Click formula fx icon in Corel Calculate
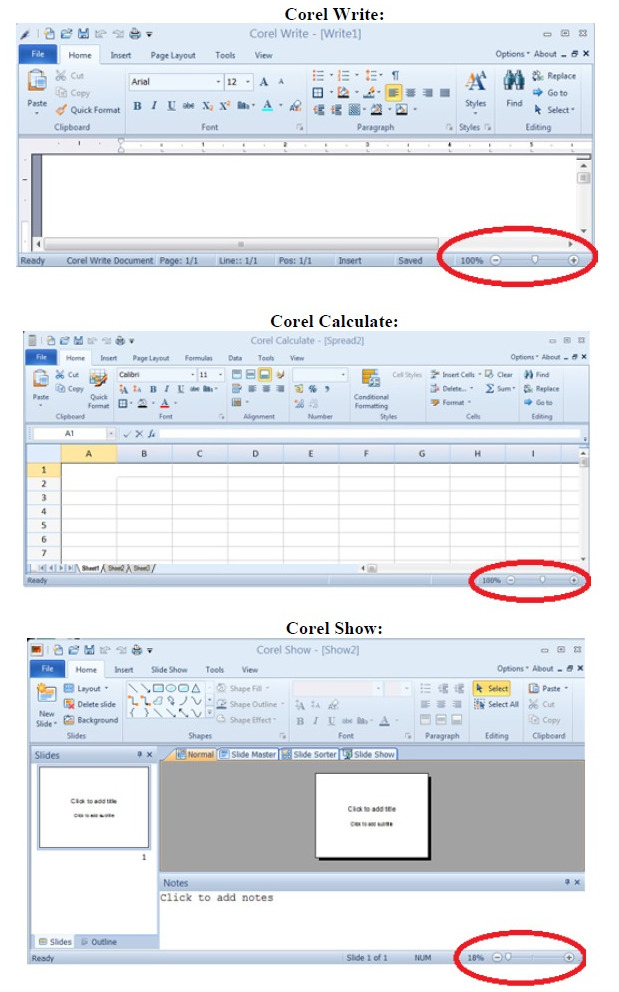 [x=152, y=434]
